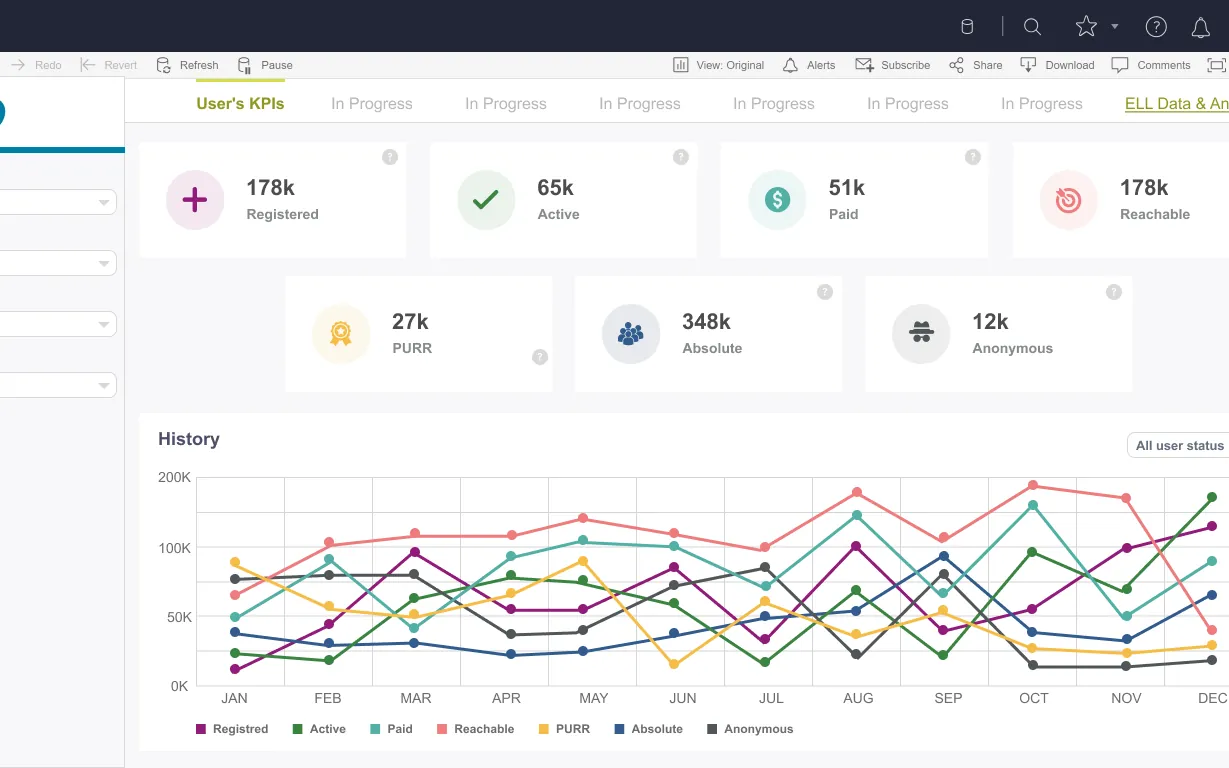Open help tooltip on Registered card
Viewport: 1229px width, 768px height.
[x=390, y=157]
